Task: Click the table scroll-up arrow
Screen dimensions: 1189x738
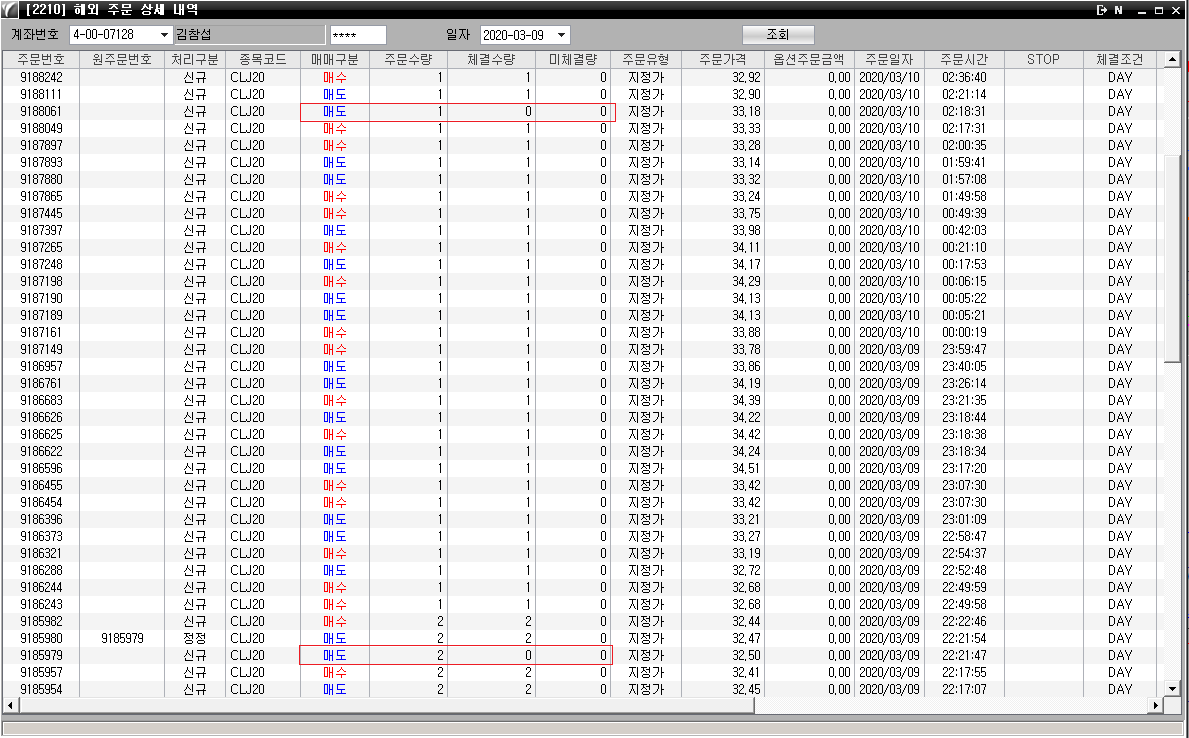Action: tap(1173, 60)
